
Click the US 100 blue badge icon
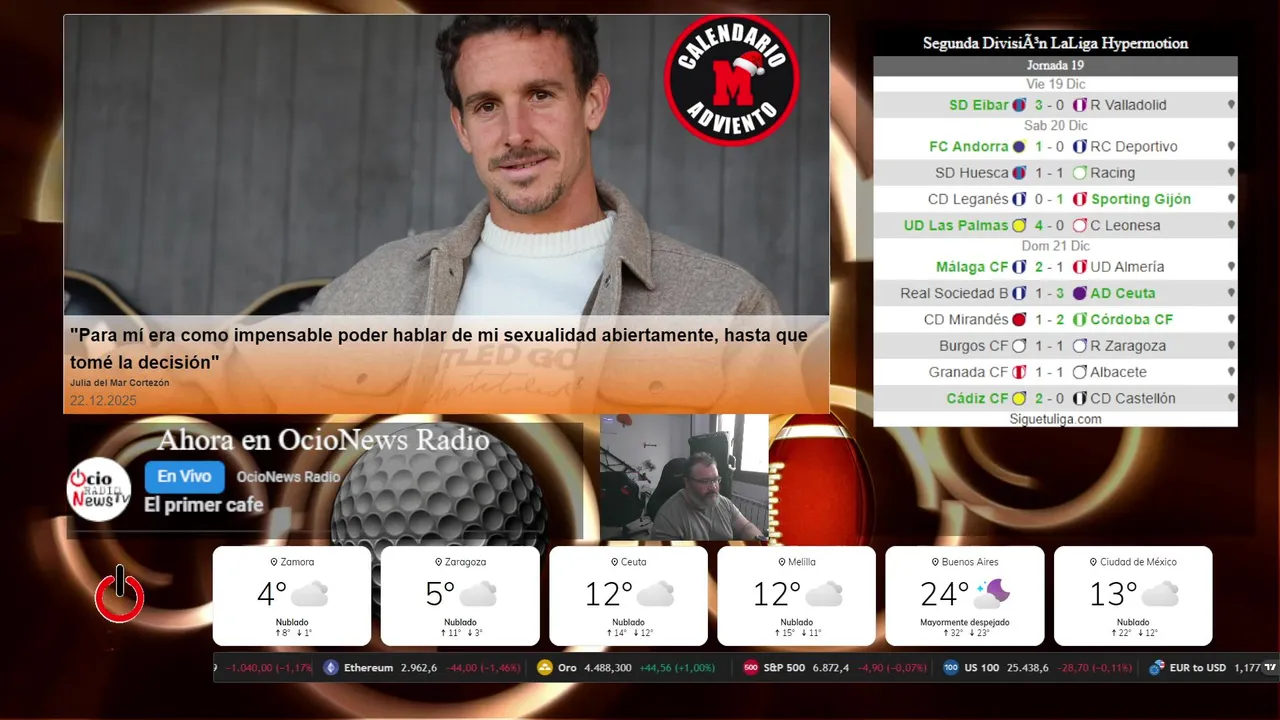[951, 668]
